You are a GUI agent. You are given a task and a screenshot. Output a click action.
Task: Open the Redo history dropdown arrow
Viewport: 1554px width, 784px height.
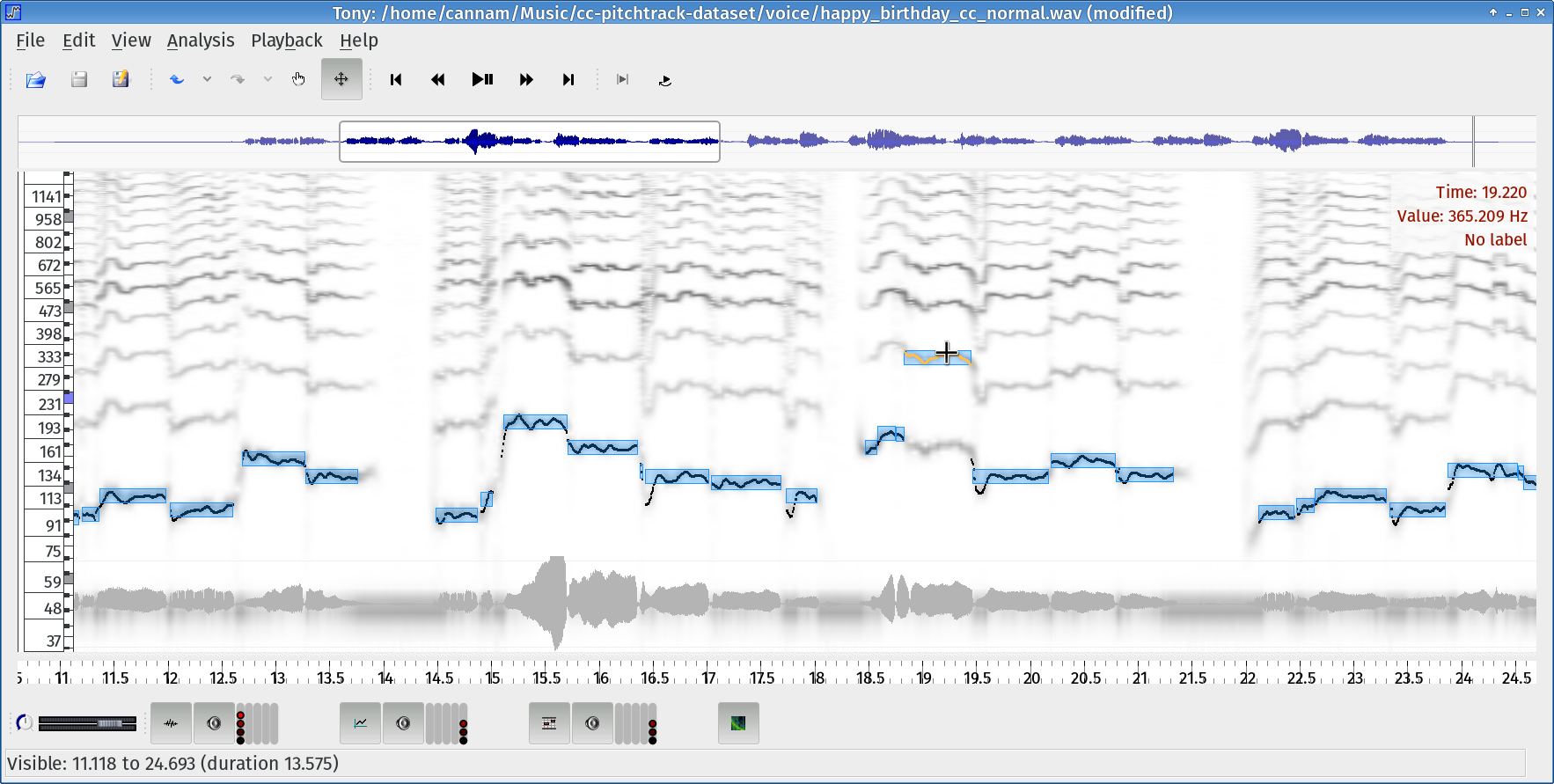268,80
